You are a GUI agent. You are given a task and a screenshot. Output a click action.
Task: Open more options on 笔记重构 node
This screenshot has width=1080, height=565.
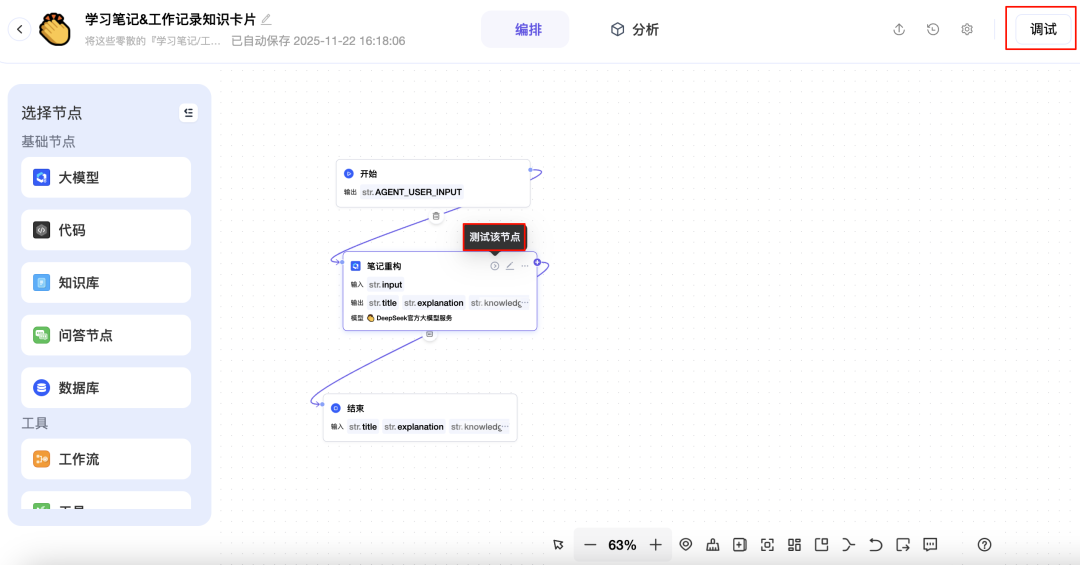(525, 266)
